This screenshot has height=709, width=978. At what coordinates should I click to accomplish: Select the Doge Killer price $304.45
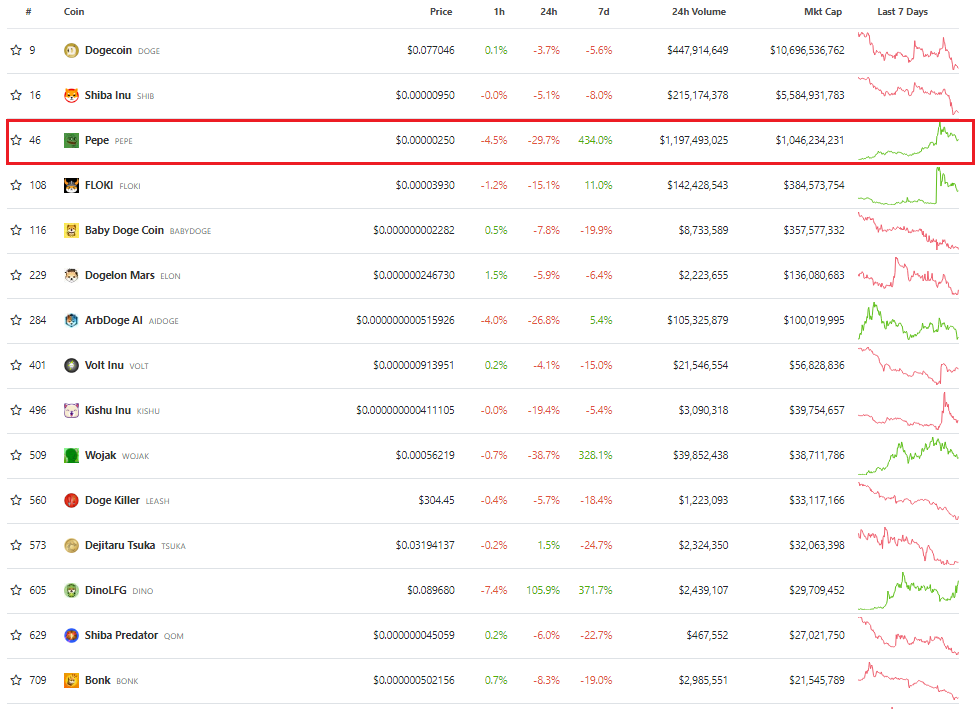pyautogui.click(x=437, y=500)
